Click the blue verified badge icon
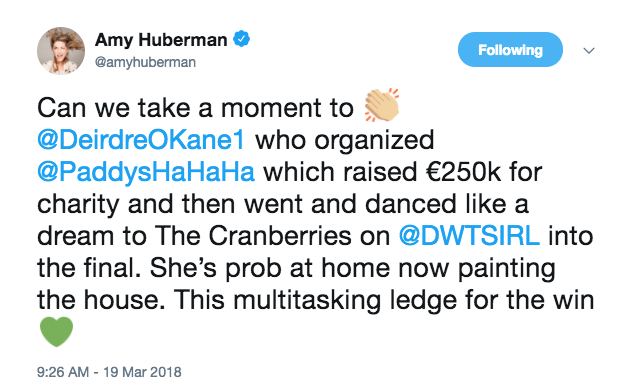This screenshot has width=632, height=391. pyautogui.click(x=242, y=40)
